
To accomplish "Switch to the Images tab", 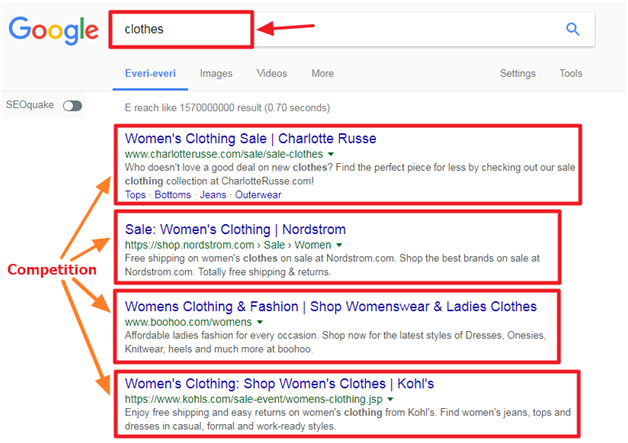I will point(216,74).
